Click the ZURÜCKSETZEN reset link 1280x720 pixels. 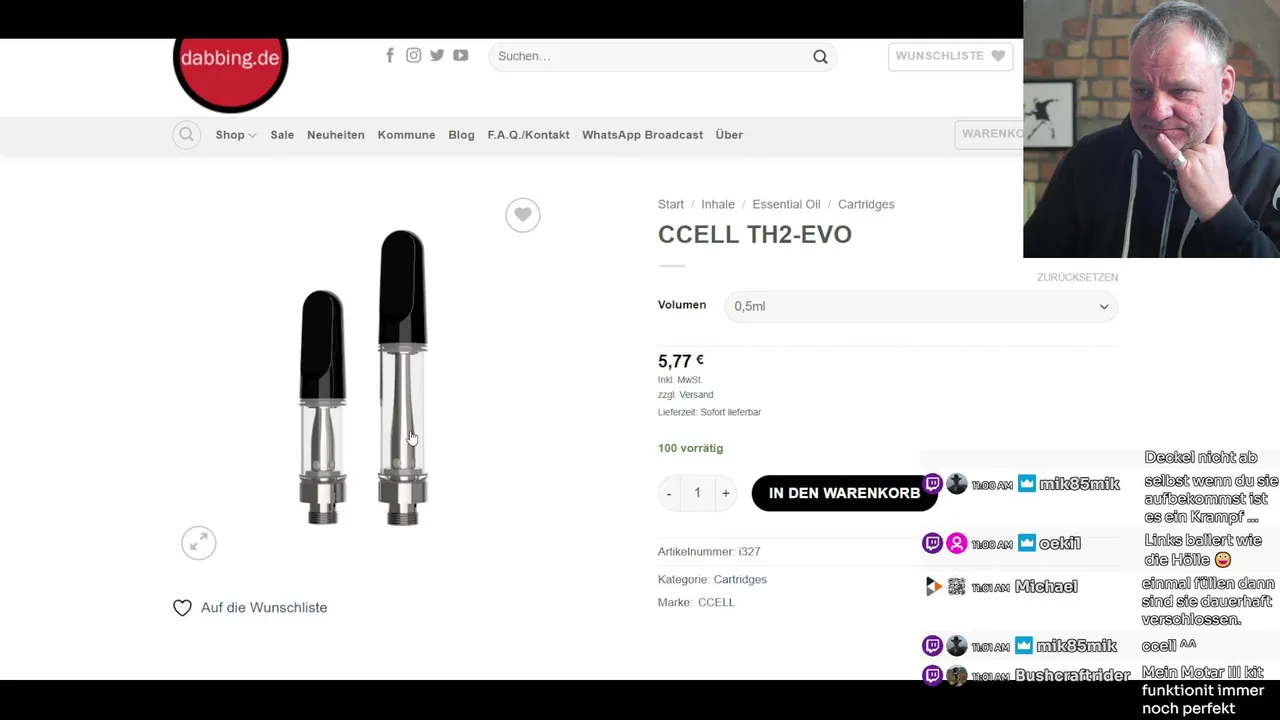tap(1077, 277)
